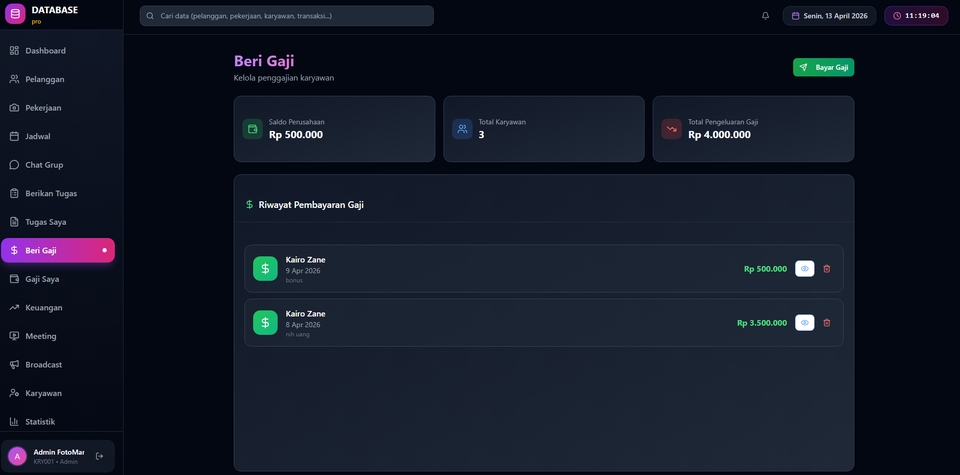Viewport: 960px width, 475px height.
Task: View details of the Rp 3.500.000 payment
Action: coord(804,323)
